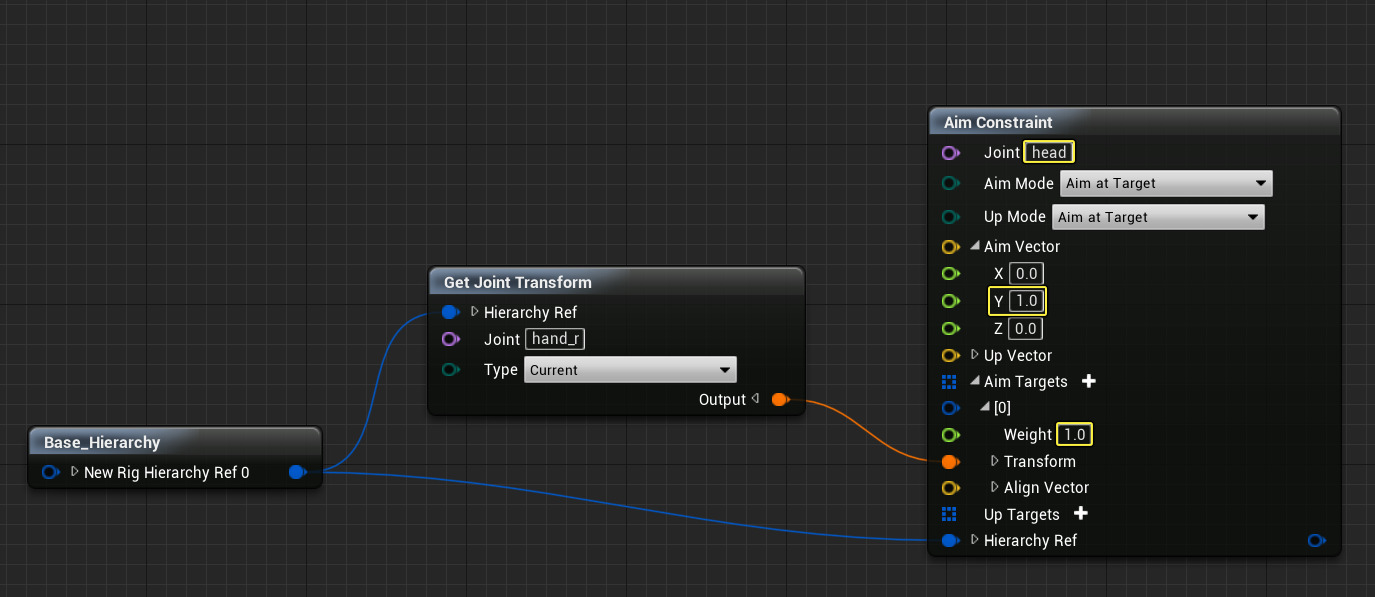Collapse the Aim Vector property
1375x597 pixels.
pyautogui.click(x=975, y=247)
